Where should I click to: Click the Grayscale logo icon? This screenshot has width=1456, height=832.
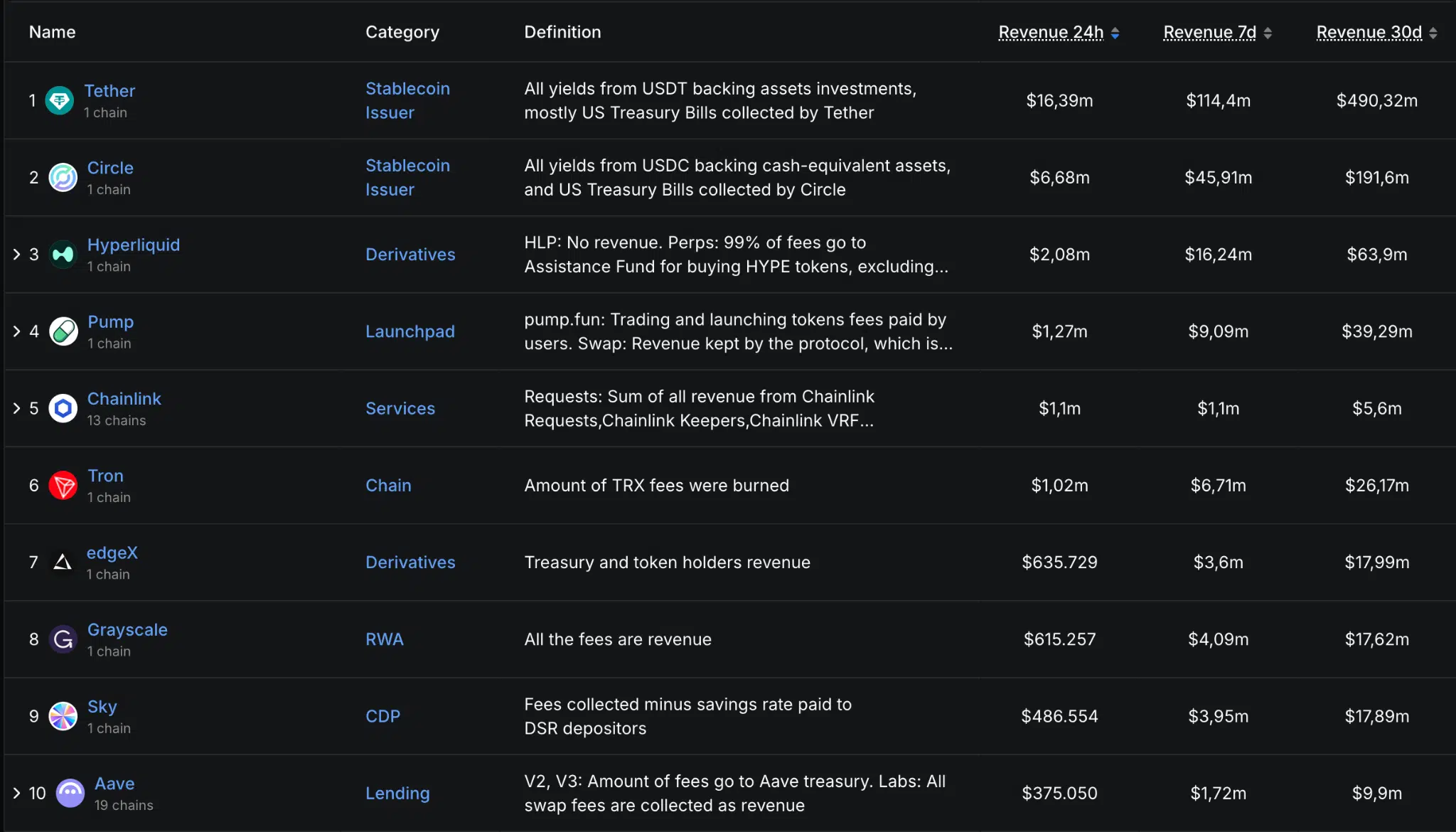click(63, 639)
